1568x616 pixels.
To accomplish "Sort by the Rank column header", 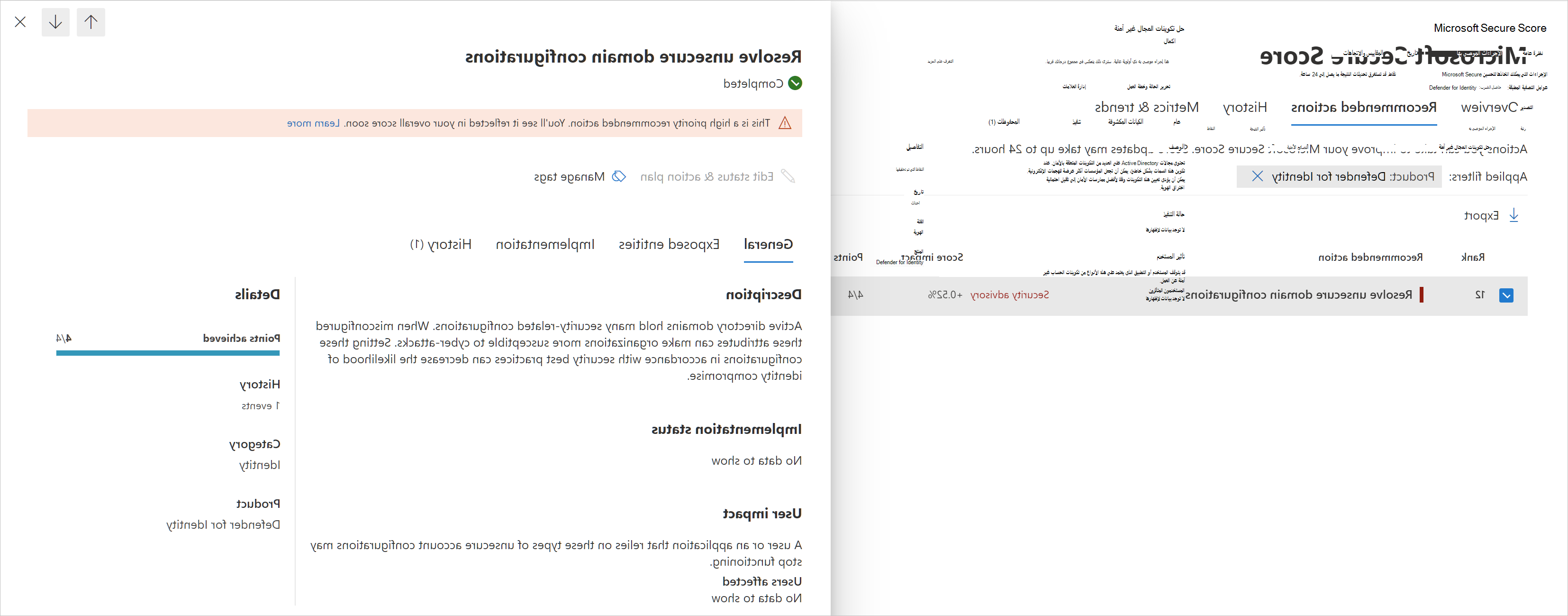I will pyautogui.click(x=1472, y=257).
